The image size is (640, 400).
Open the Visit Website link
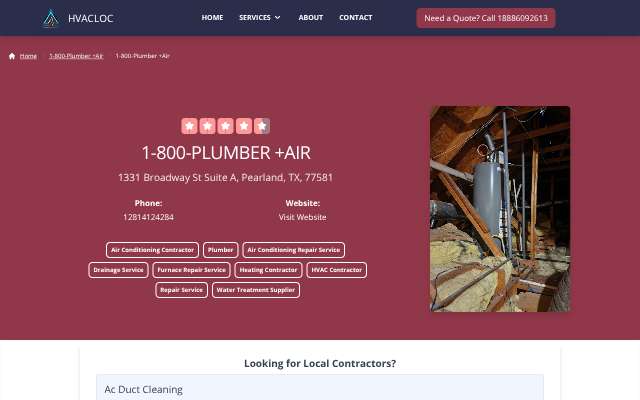click(x=302, y=217)
